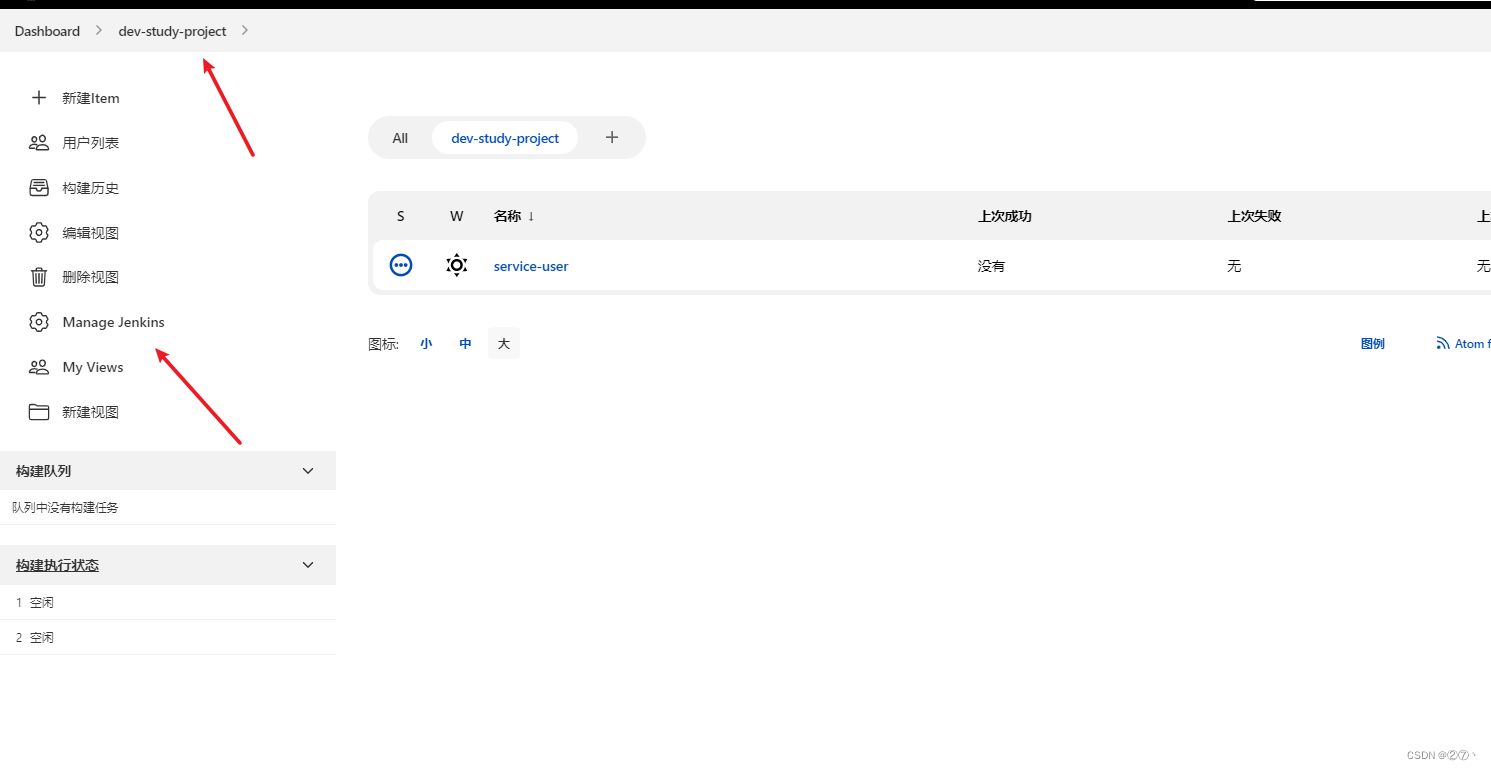
Task: Open the 新建Item link
Action: click(x=91, y=98)
